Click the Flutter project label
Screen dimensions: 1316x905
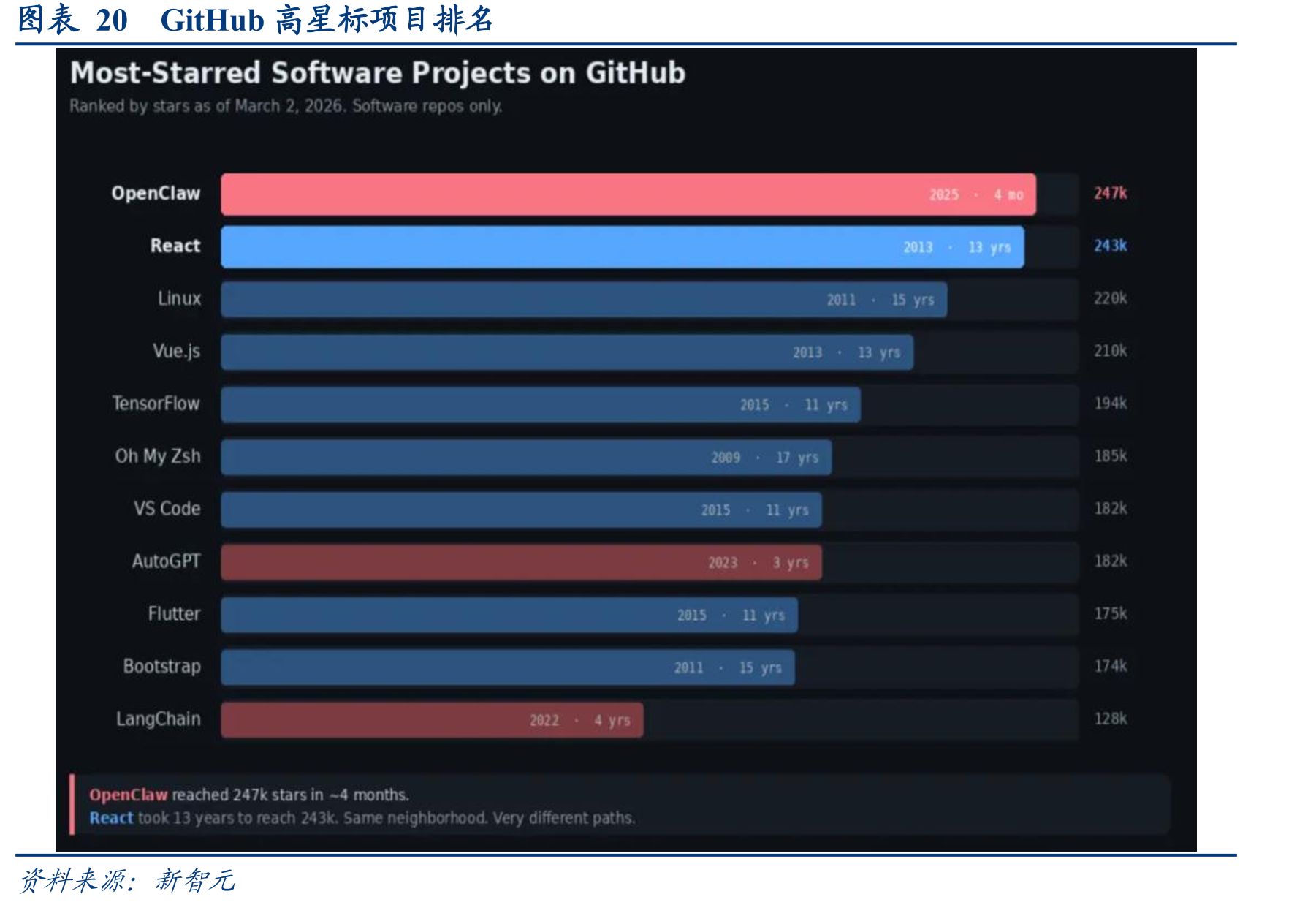point(174,613)
